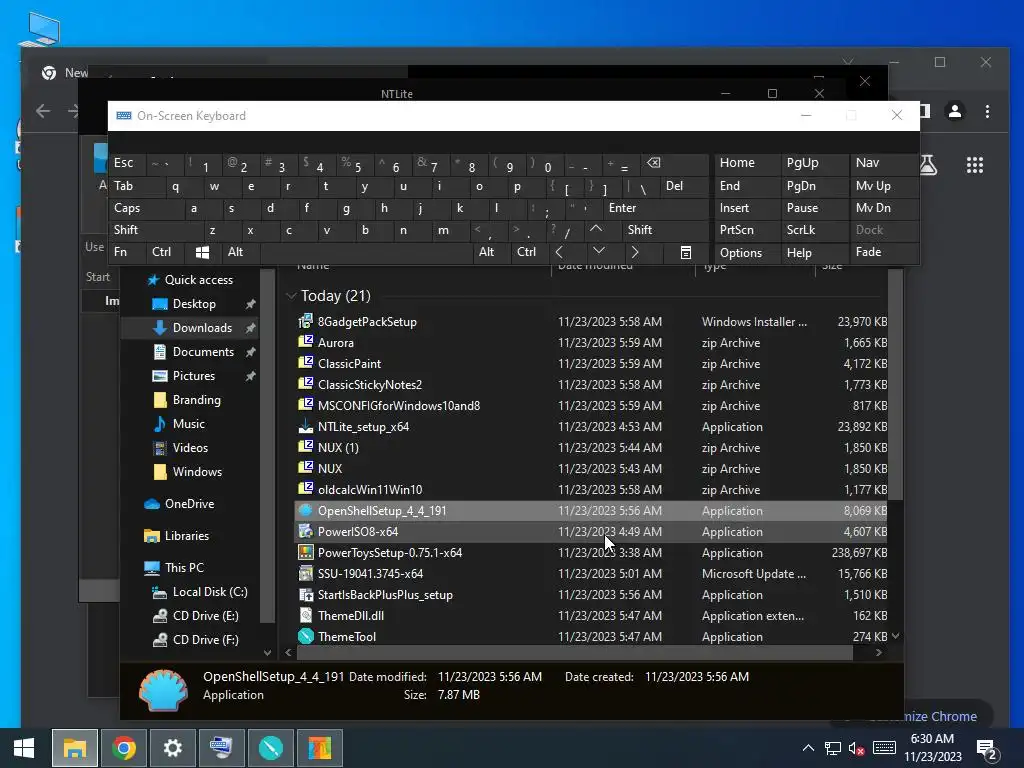The image size is (1024, 768).
Task: Toggle the Fade key on keyboard
Action: tap(884, 252)
